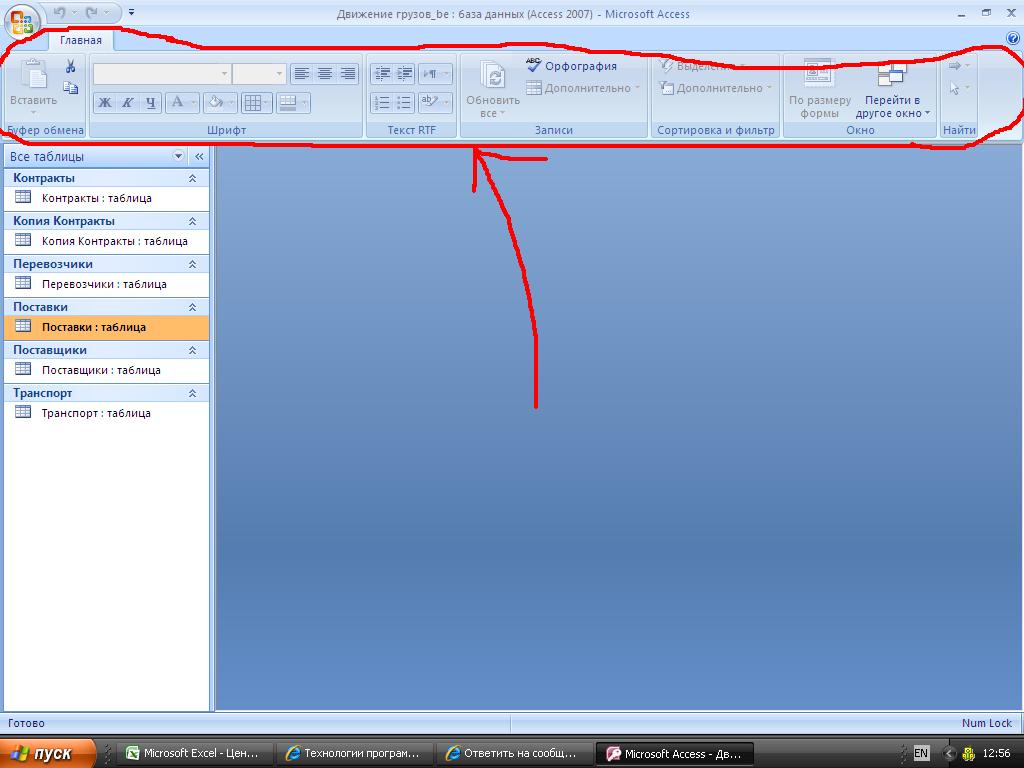Open the Перевозчики : таблица item
The height and width of the screenshot is (768, 1024).
tap(106, 284)
